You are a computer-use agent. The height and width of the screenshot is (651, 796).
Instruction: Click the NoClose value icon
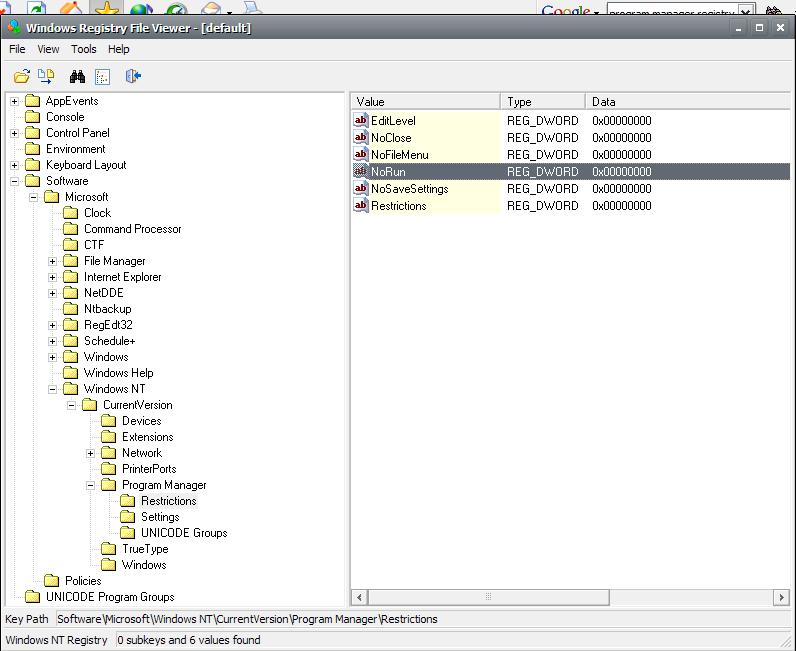(360, 137)
